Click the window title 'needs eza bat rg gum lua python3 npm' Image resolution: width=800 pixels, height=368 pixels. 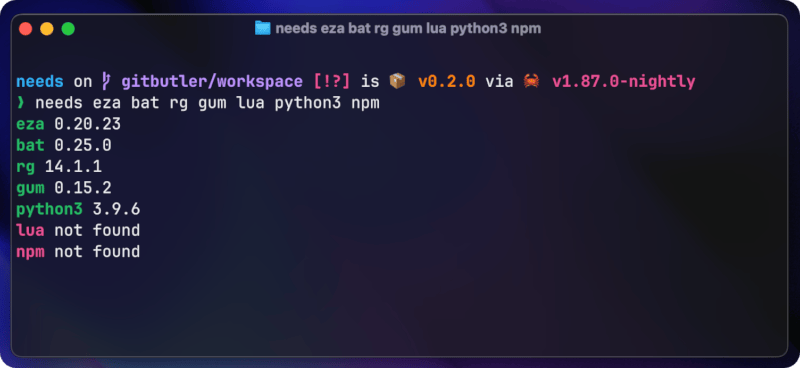[x=408, y=29]
